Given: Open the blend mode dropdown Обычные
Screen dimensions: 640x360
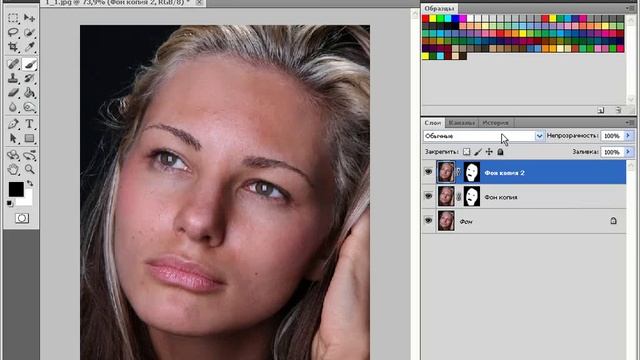Looking at the screenshot, I should tap(484, 136).
